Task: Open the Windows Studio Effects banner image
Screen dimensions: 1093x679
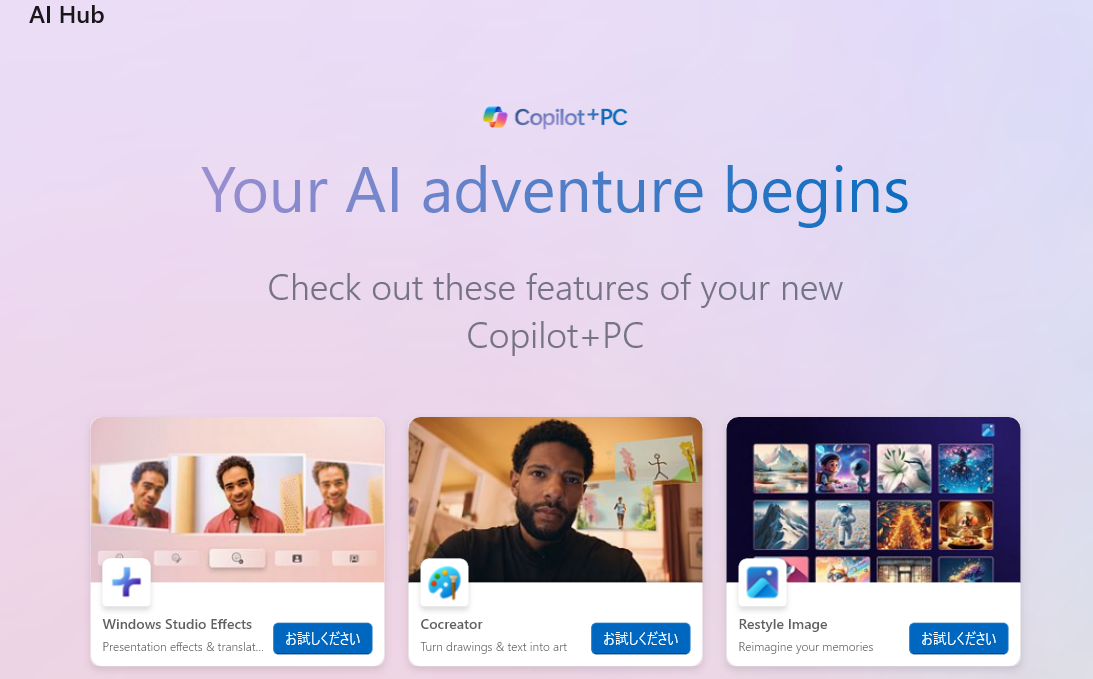Action: (238, 499)
